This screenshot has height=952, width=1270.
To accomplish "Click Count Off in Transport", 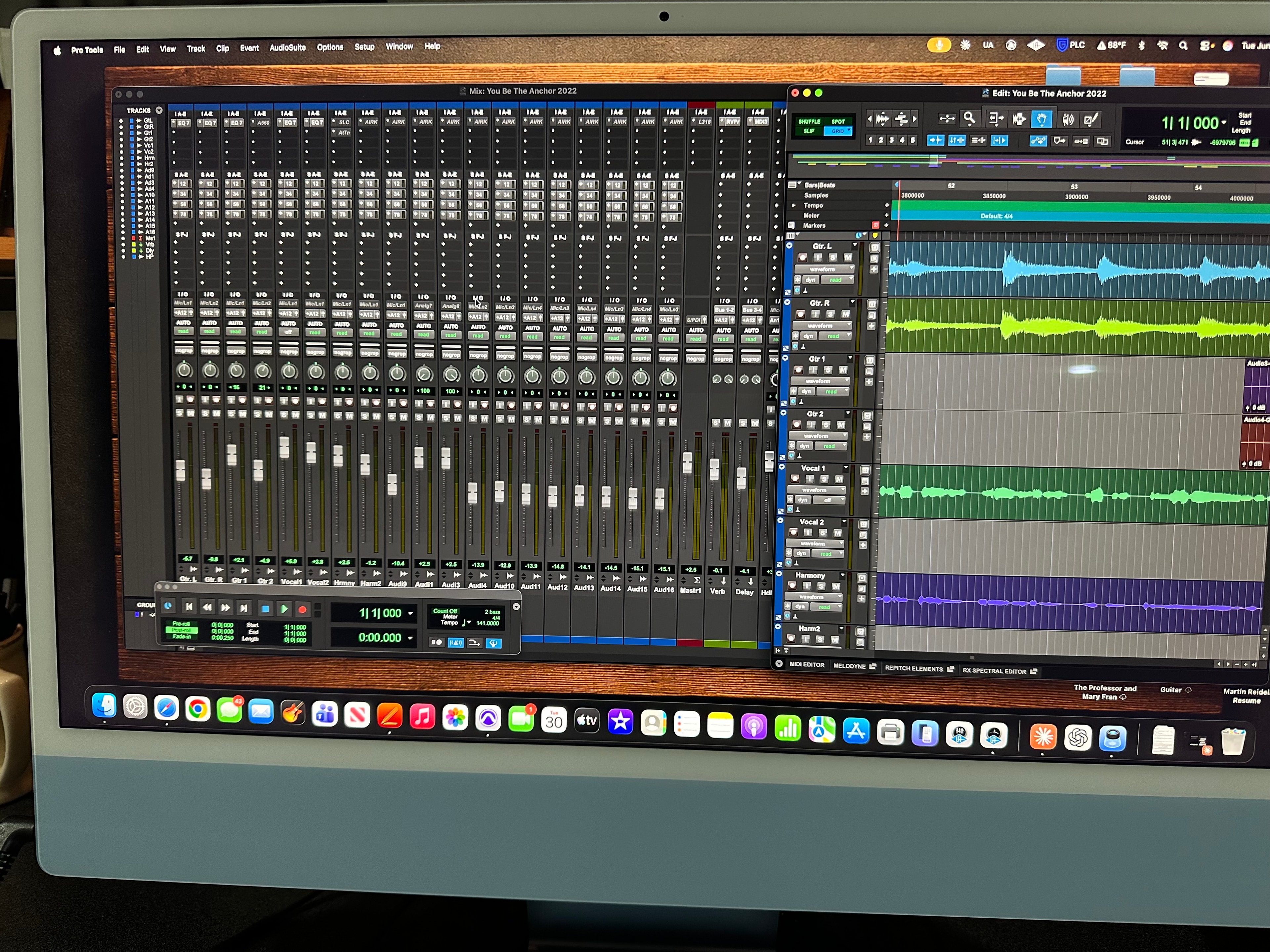I will (x=445, y=611).
